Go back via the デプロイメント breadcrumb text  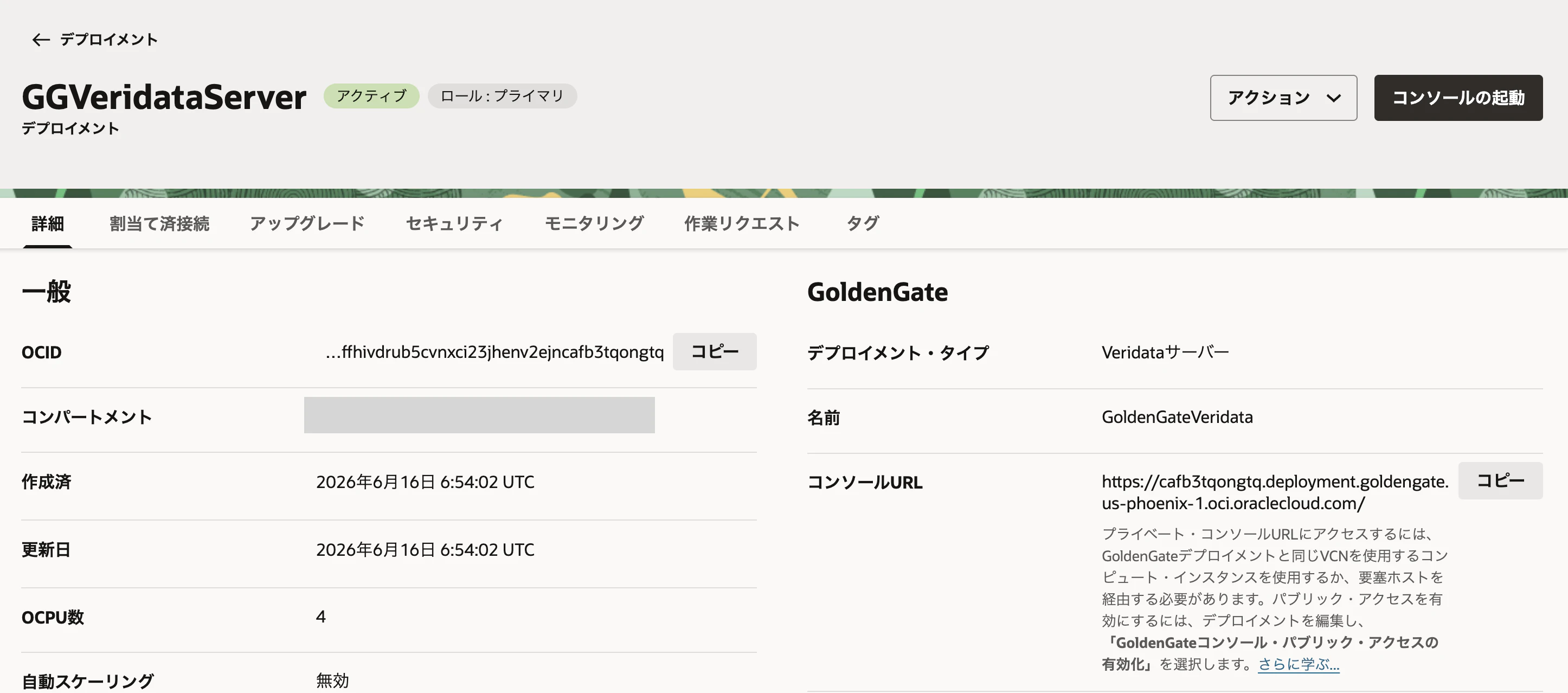click(x=109, y=40)
